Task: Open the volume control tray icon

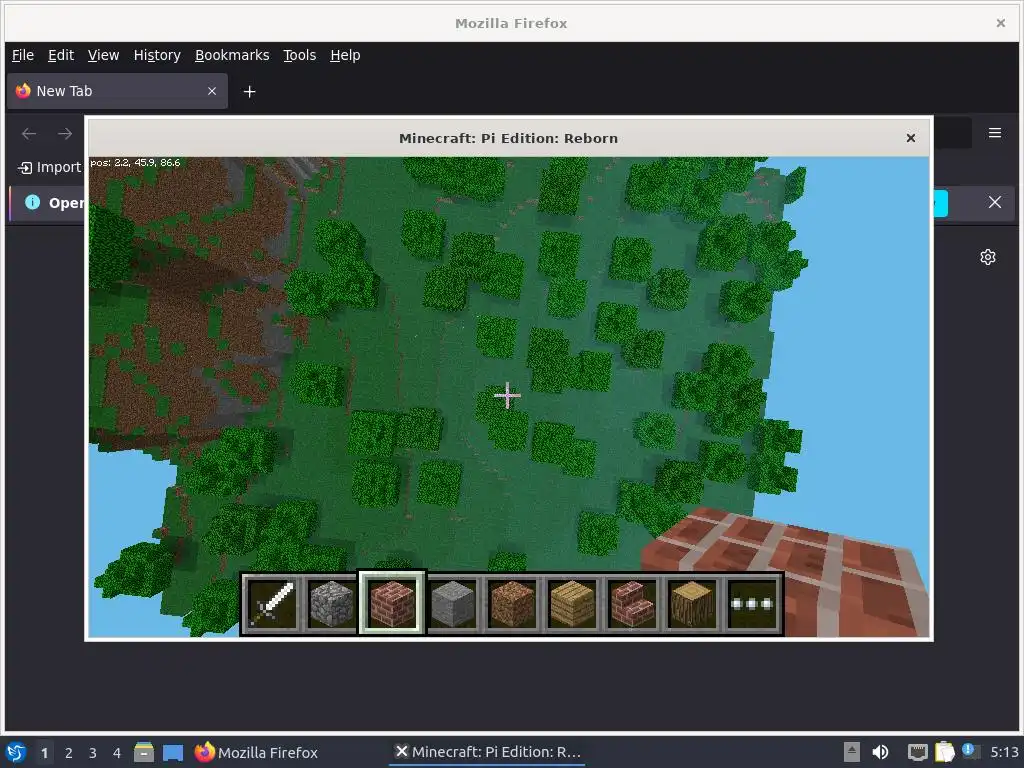Action: [x=880, y=752]
